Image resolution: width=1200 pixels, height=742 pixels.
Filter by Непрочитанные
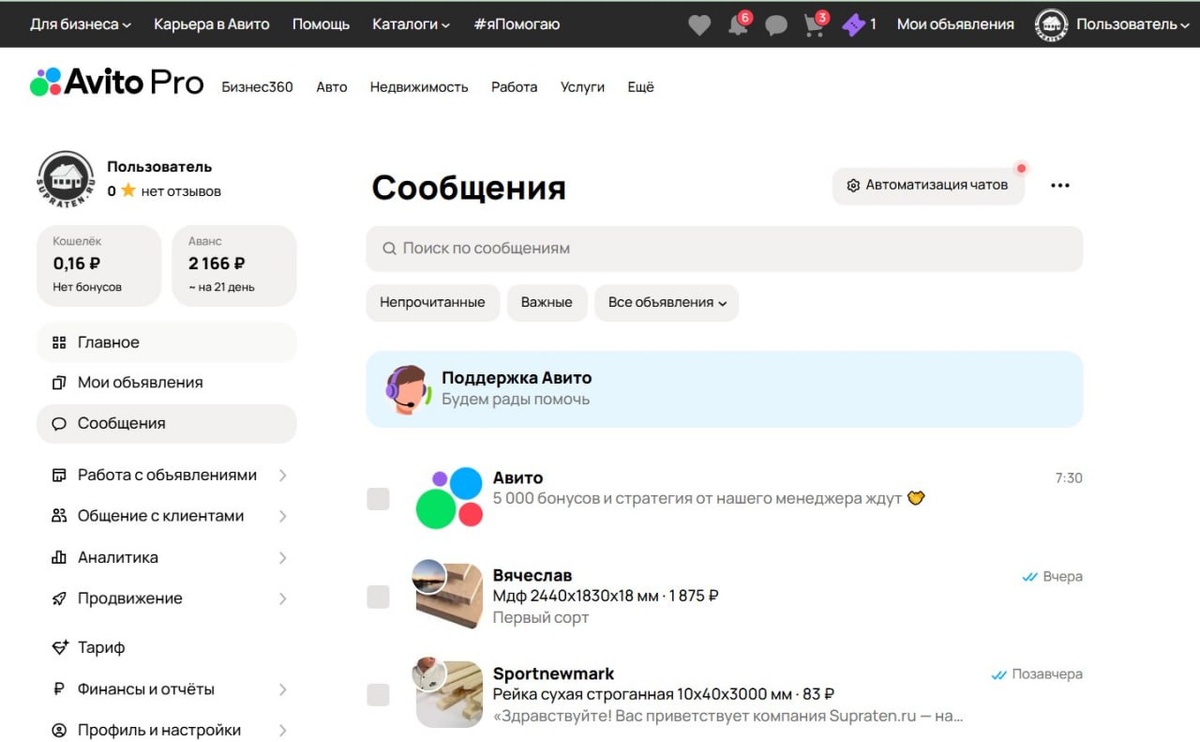tap(432, 302)
